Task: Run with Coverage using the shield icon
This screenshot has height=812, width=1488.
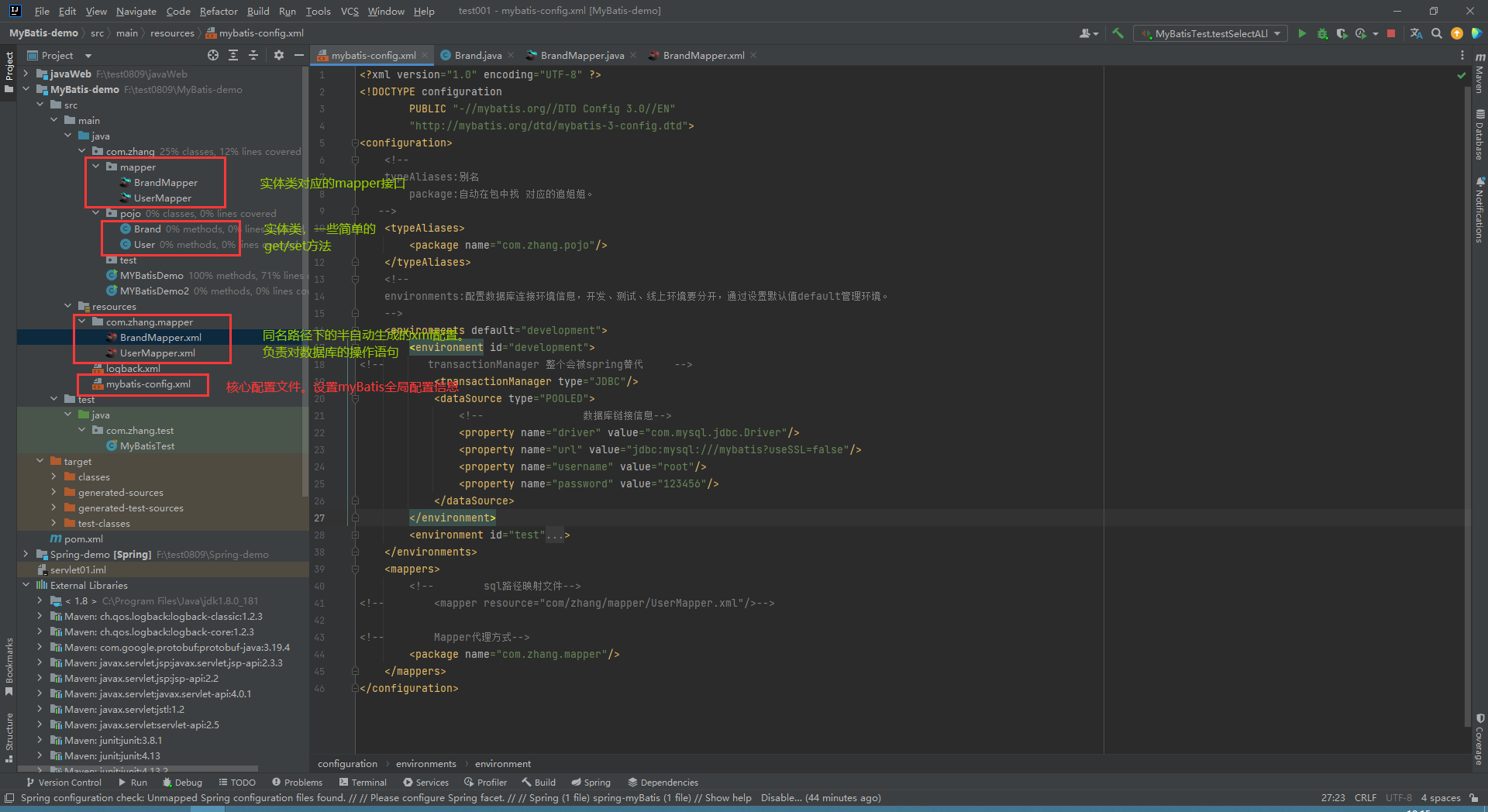Action: (x=1342, y=33)
